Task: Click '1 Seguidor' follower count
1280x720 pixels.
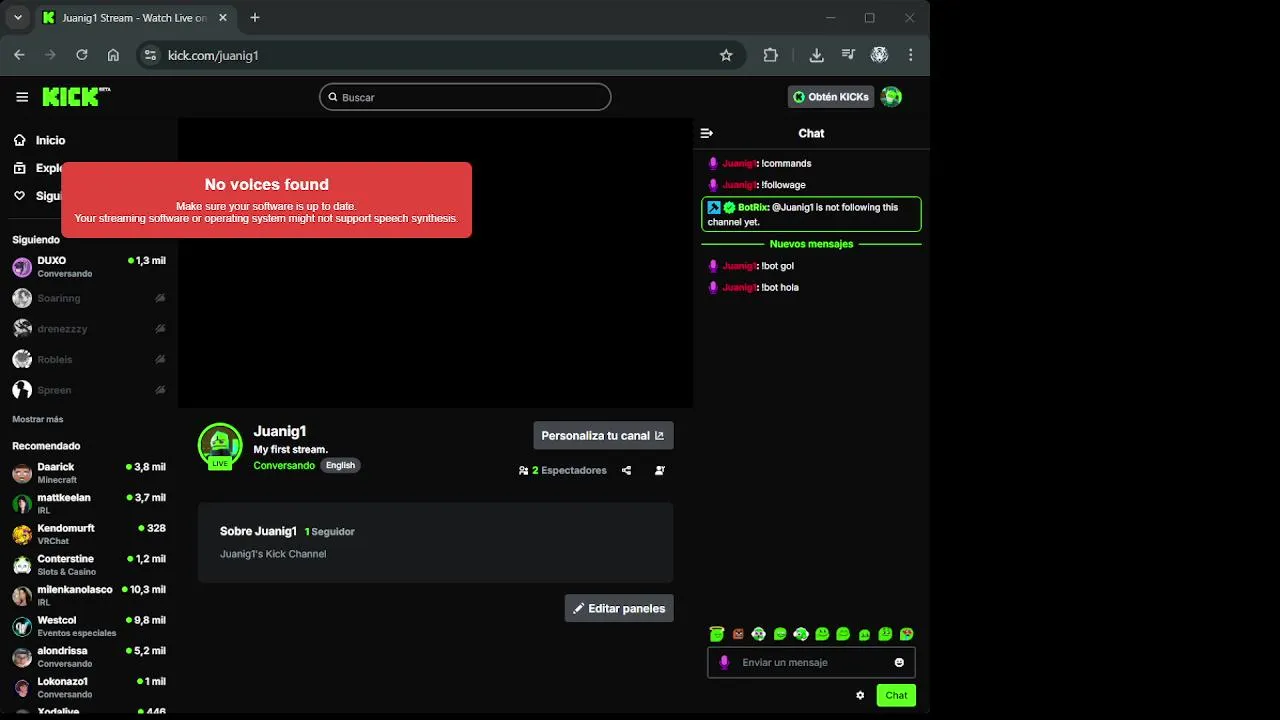Action: (x=330, y=532)
